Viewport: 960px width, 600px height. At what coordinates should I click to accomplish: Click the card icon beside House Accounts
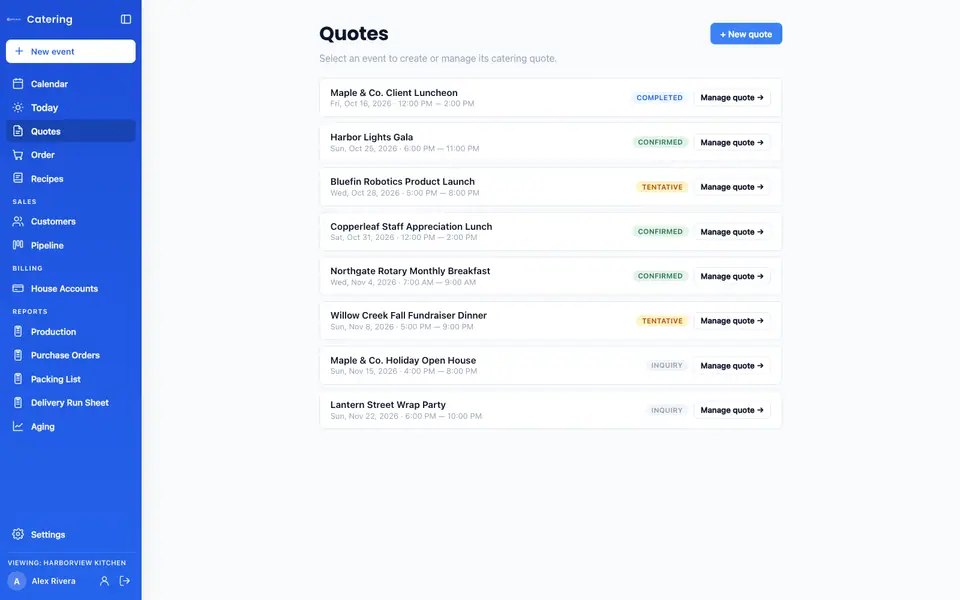(18, 288)
